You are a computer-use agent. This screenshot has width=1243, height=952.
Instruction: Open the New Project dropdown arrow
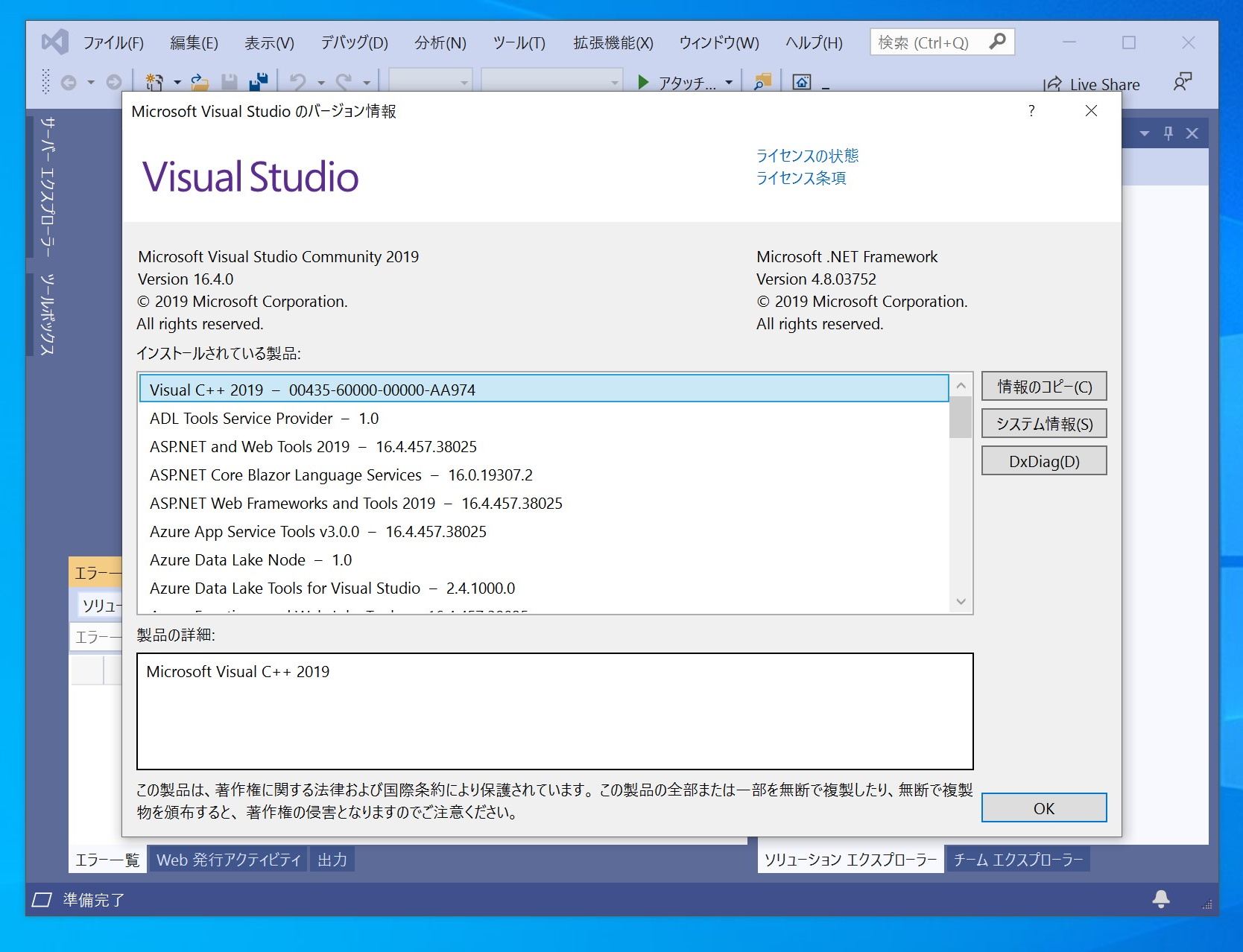coord(177,83)
